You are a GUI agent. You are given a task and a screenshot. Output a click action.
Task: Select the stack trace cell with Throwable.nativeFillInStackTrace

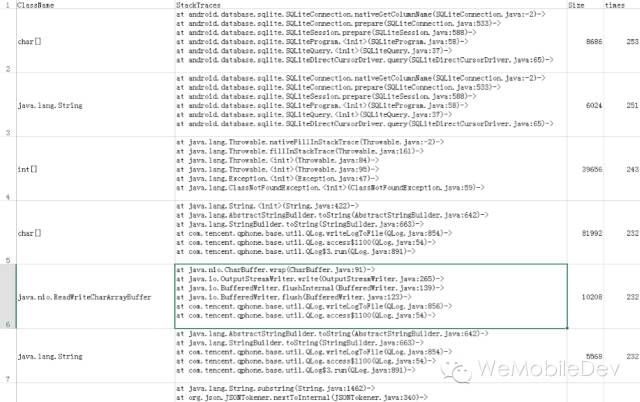click(371, 169)
